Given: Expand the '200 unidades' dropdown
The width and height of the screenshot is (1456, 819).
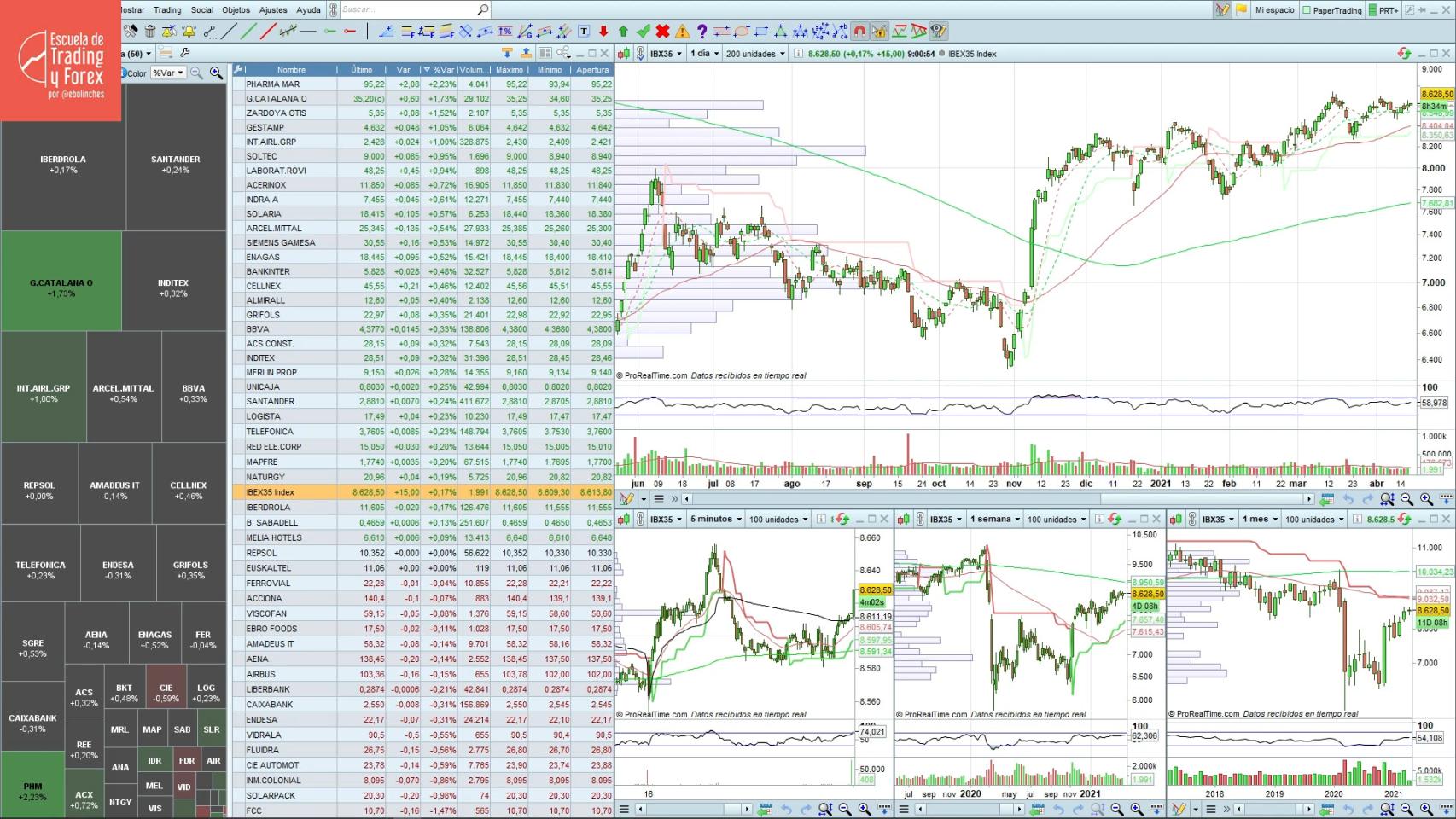Looking at the screenshot, I should click(x=755, y=54).
